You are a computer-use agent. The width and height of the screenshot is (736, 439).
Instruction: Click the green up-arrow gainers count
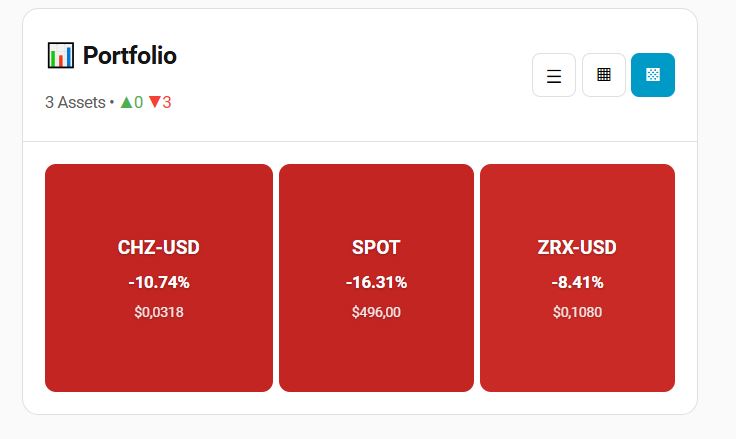[x=132, y=102]
